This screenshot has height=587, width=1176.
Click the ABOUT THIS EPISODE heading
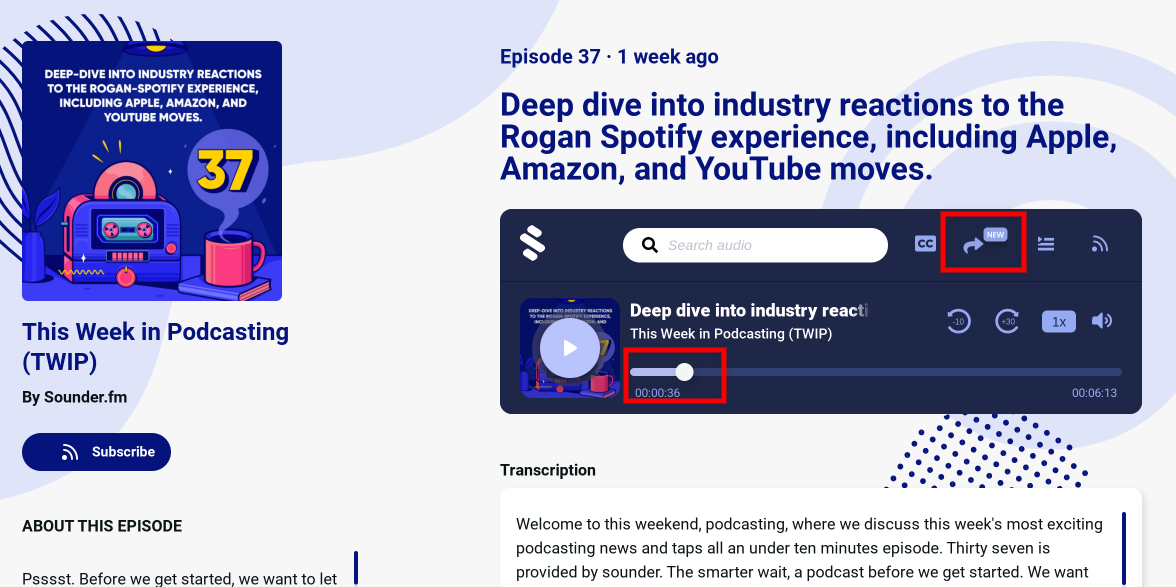[x=102, y=526]
